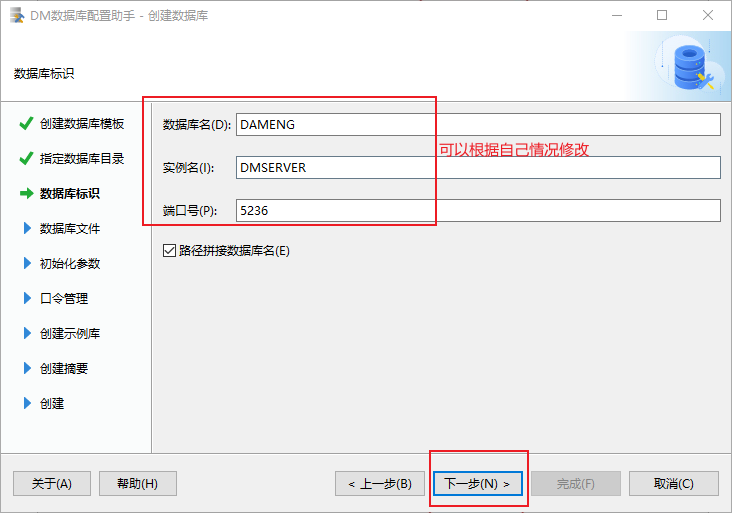Click the green checkmark beside 指定数据库目录
This screenshot has width=732, height=513.
tap(26, 159)
